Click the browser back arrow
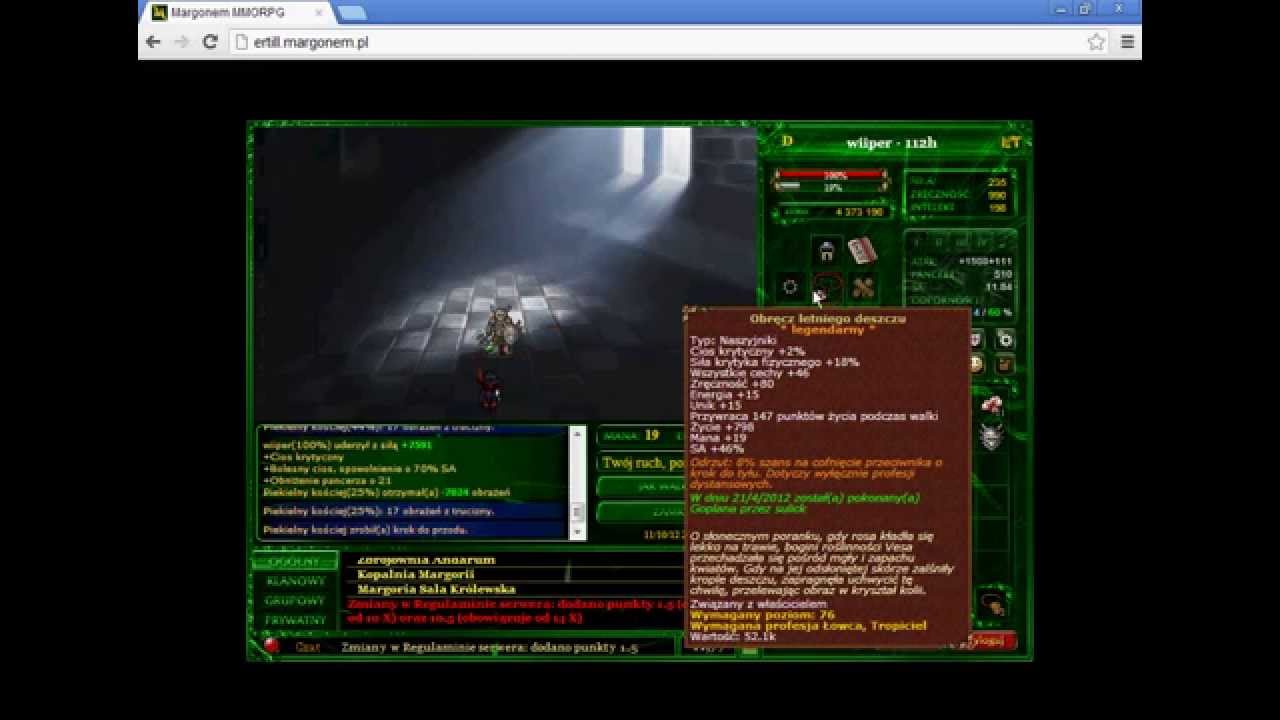The width and height of the screenshot is (1280, 720). 153,42
